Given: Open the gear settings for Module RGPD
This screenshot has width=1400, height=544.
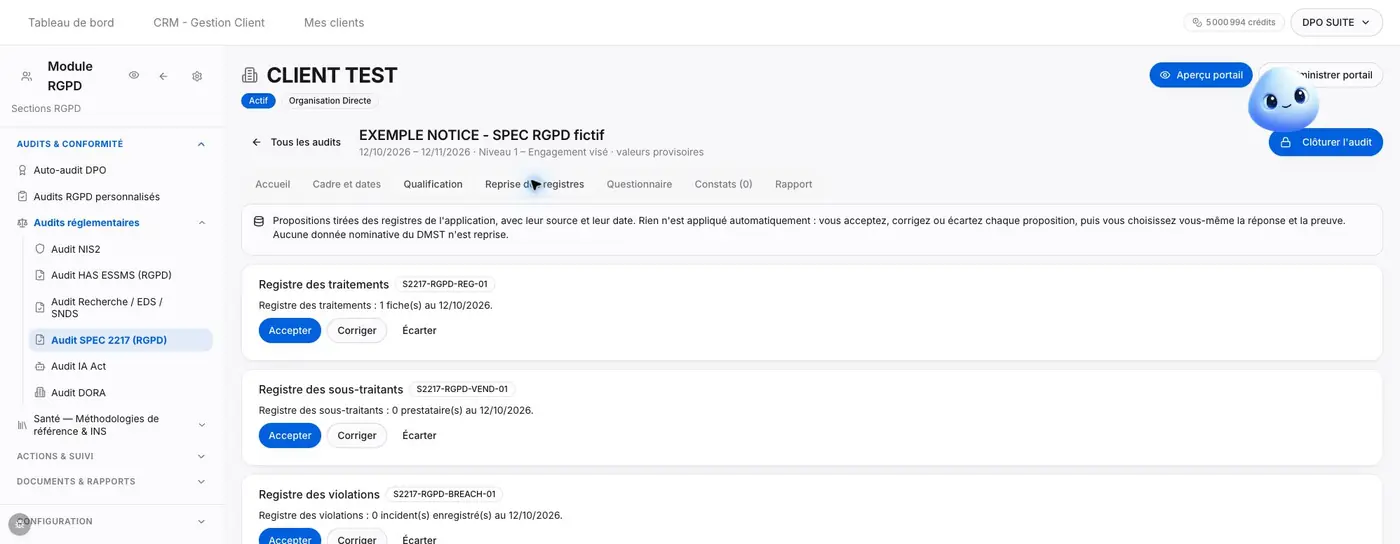Looking at the screenshot, I should pyautogui.click(x=197, y=76).
